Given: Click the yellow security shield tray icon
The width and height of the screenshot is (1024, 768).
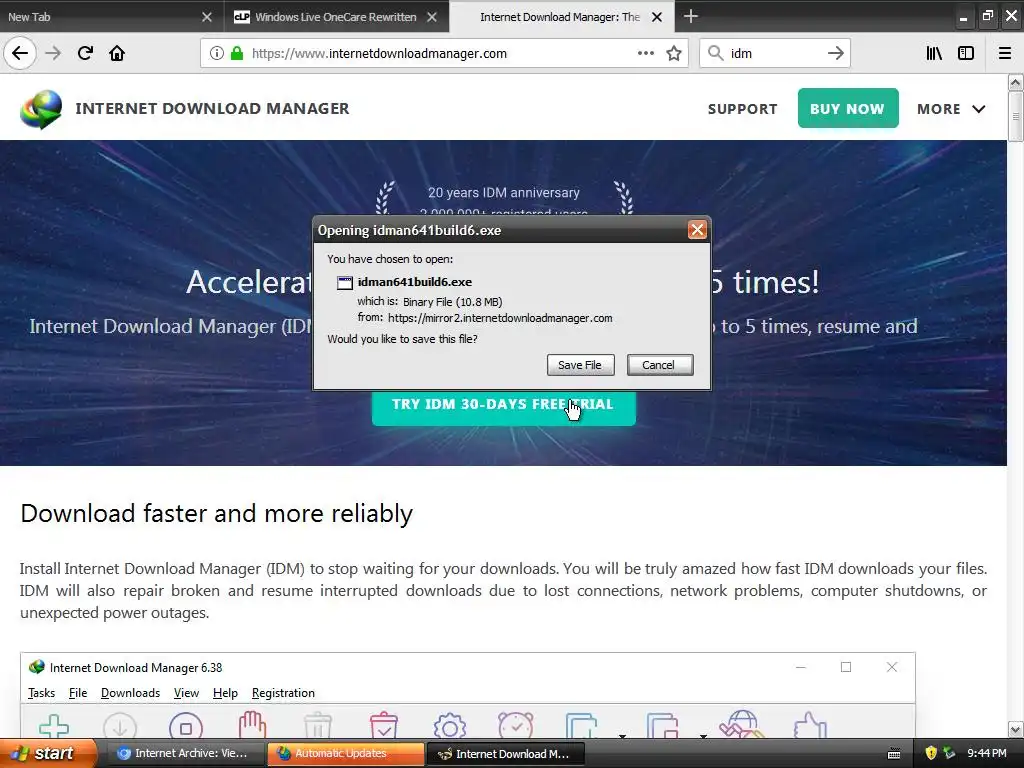Looking at the screenshot, I should pyautogui.click(x=931, y=753).
